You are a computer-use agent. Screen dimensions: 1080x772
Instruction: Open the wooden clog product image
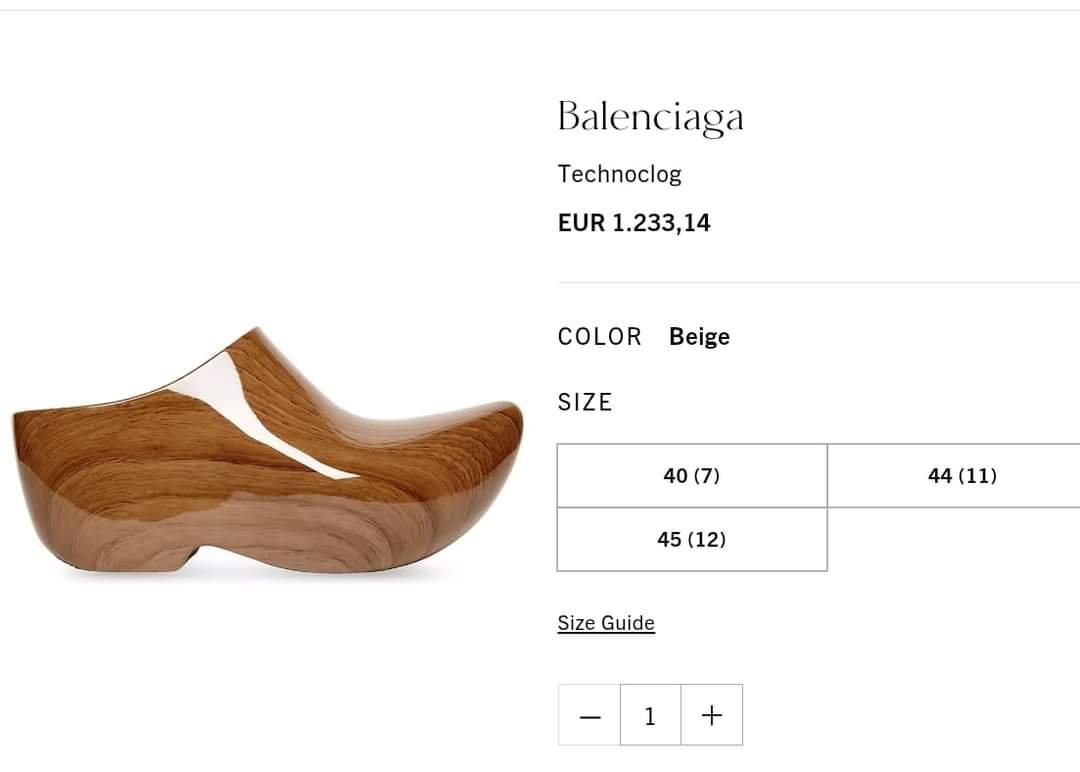pyautogui.click(x=267, y=451)
